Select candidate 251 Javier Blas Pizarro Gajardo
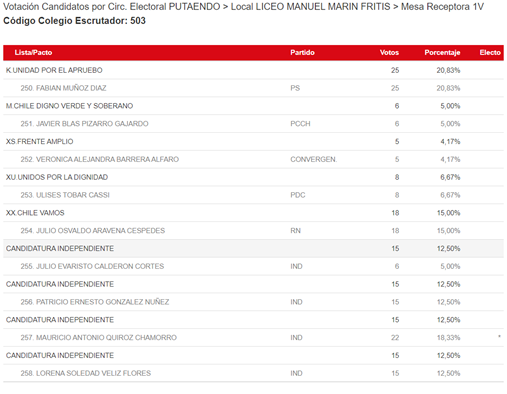507x394 pixels. [x=253, y=124]
